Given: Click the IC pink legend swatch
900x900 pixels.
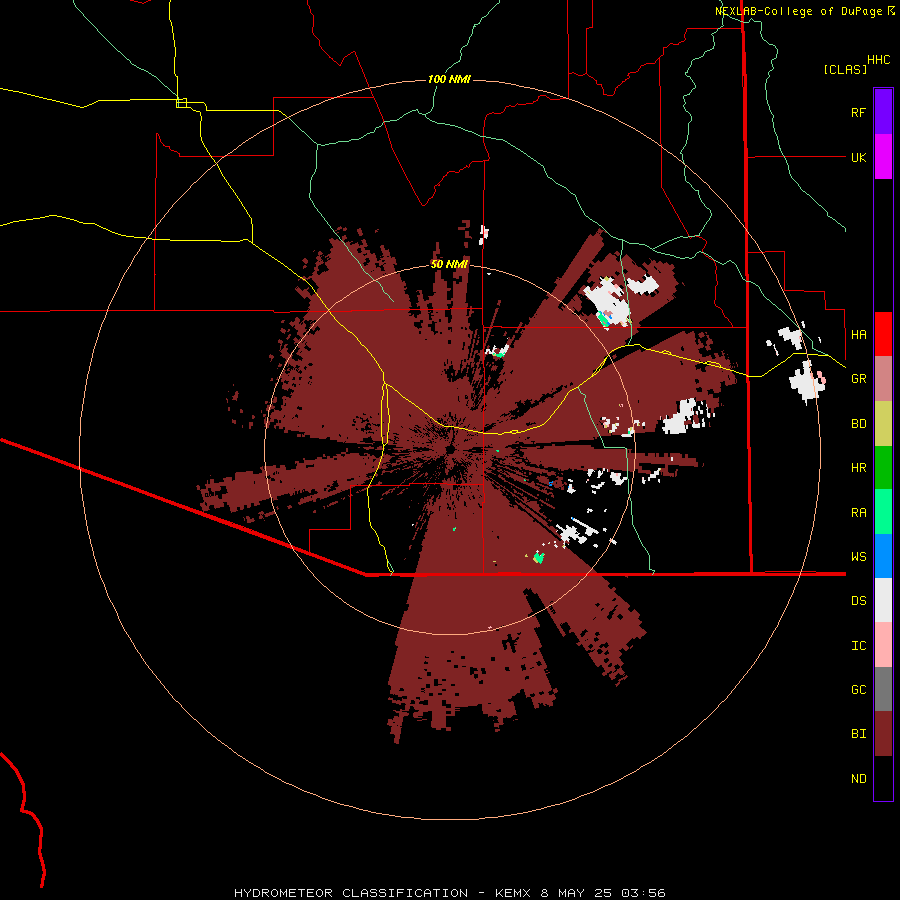Looking at the screenshot, I should point(883,645).
